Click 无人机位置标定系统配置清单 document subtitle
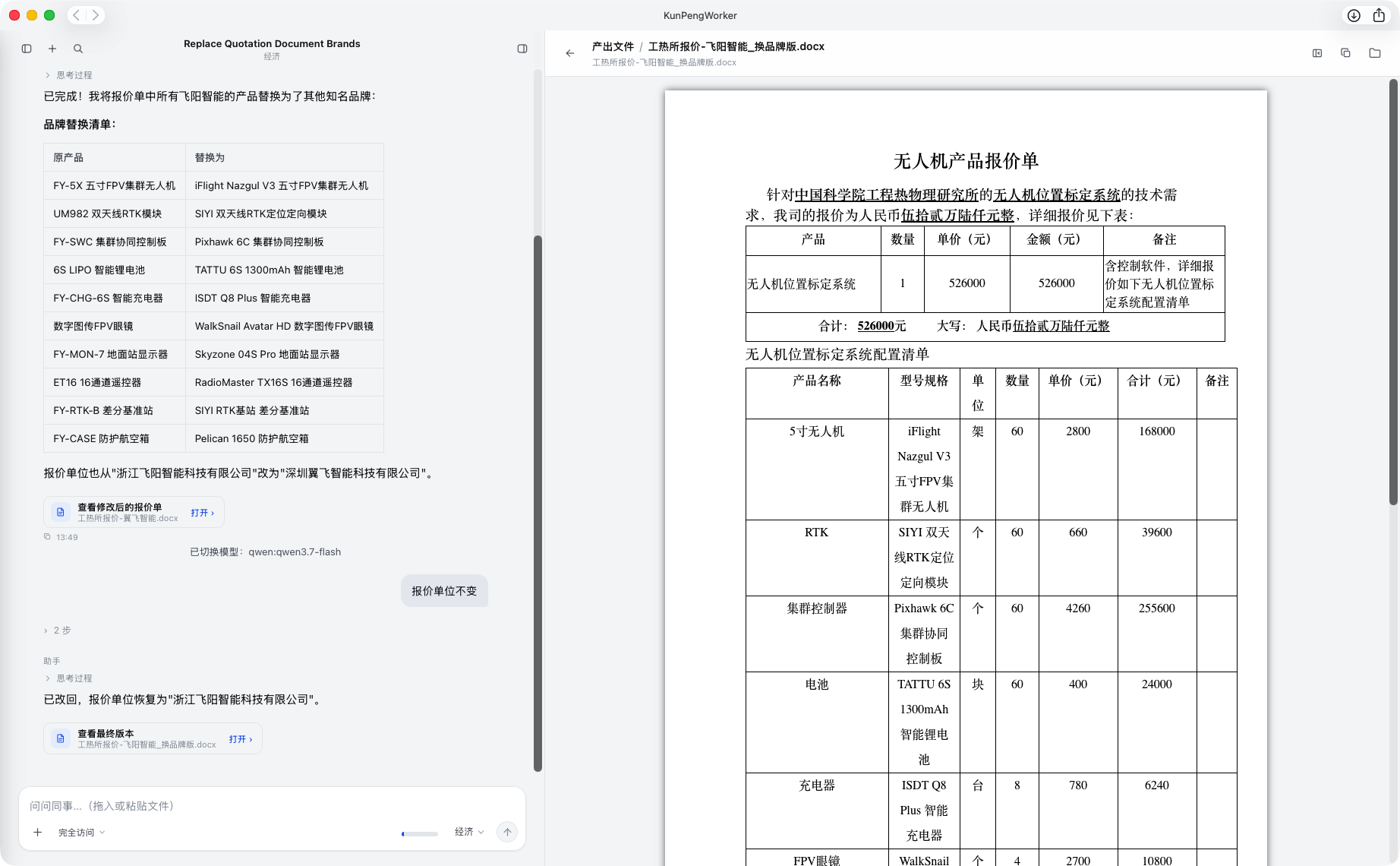The height and width of the screenshot is (866, 1400). (x=837, y=355)
